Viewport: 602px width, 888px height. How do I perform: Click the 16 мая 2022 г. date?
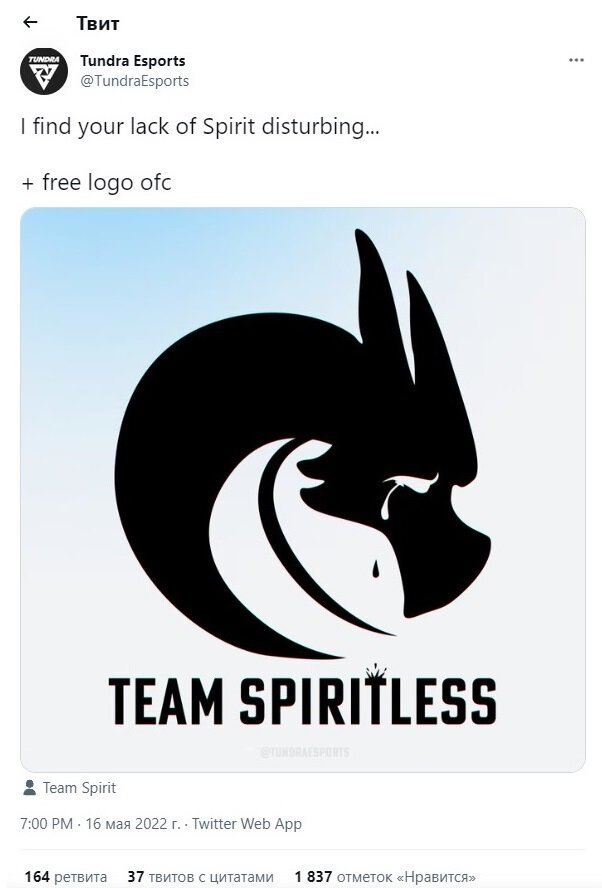[133, 823]
